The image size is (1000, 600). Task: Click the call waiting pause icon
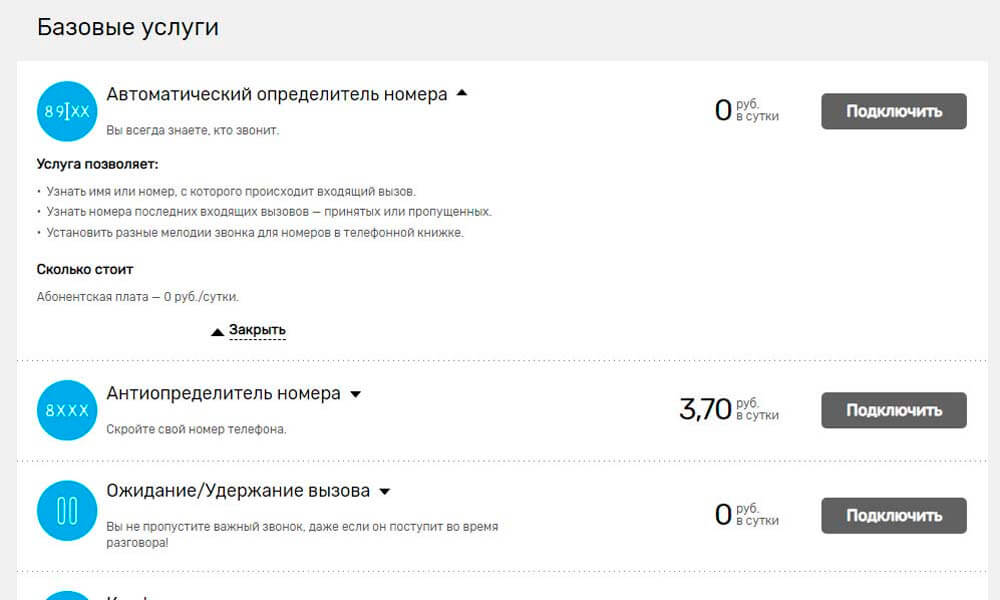[x=67, y=511]
